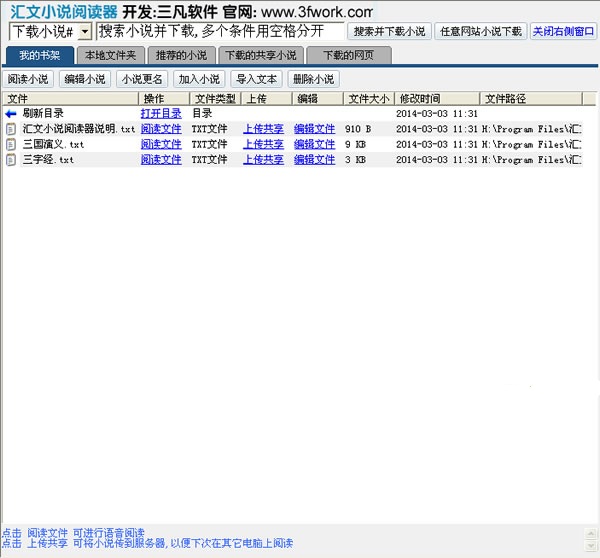Screen dimensions: 600x558
Task: Click 上传共享 for 三字经.txt
Action: tap(264, 160)
